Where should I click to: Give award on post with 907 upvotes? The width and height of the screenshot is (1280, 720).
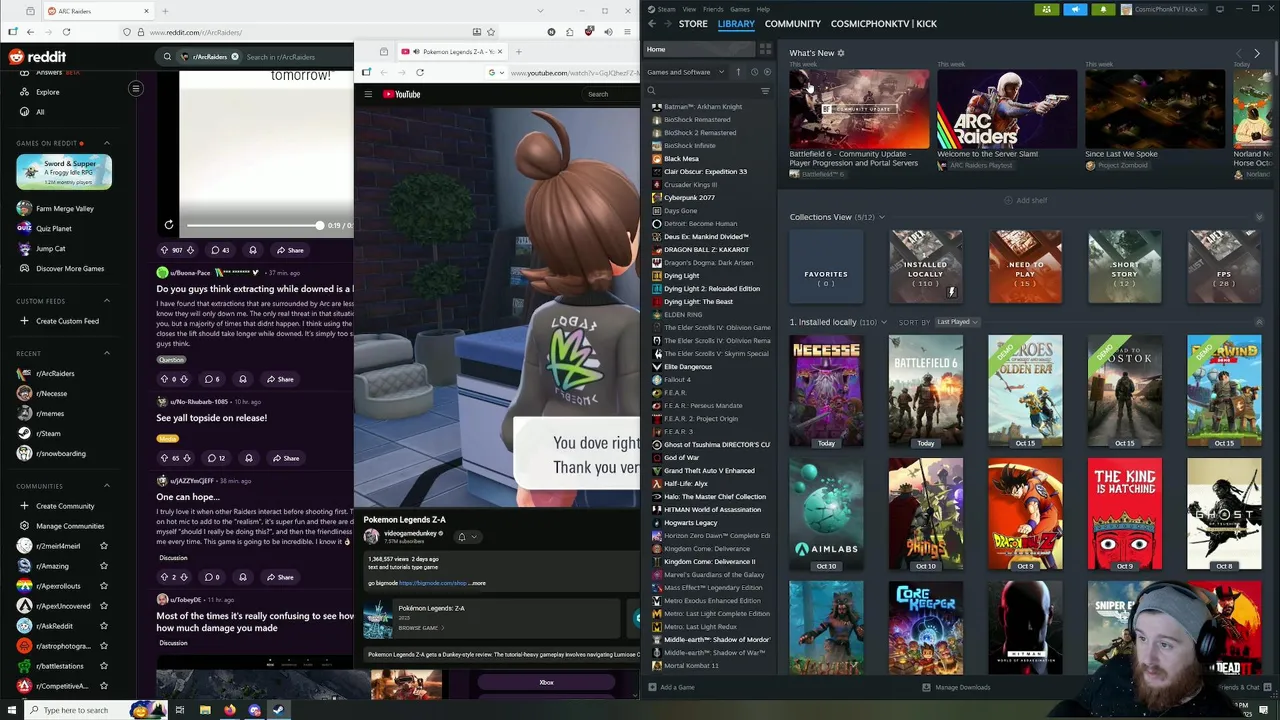[x=252, y=250]
